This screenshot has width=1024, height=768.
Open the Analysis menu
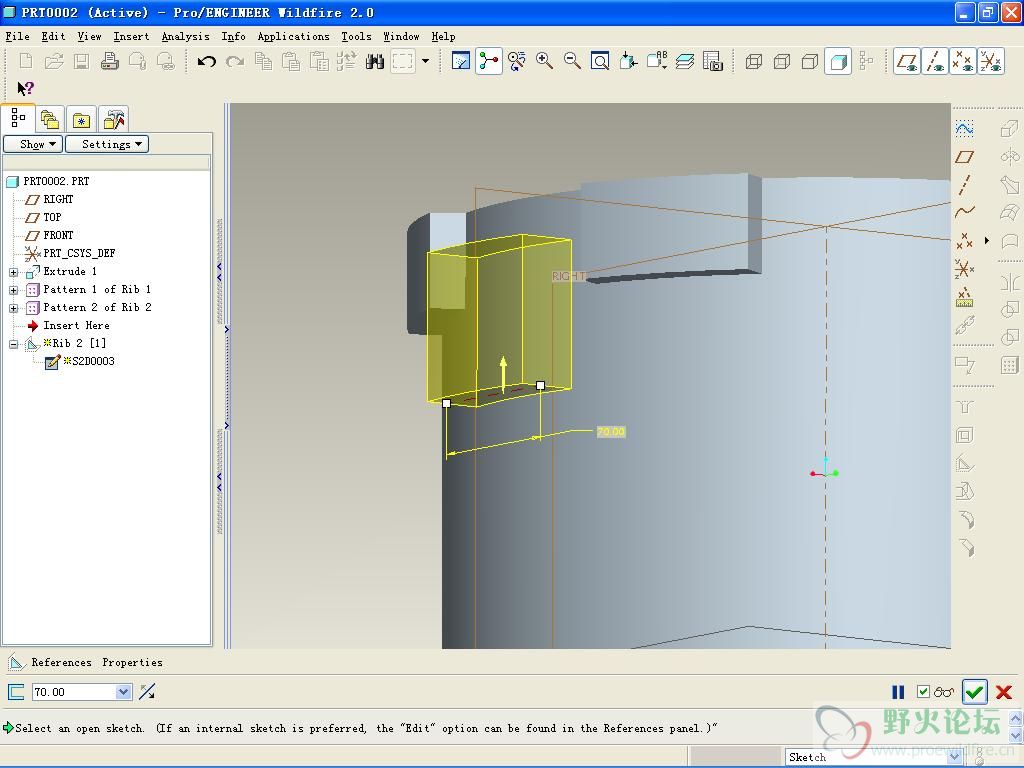[x=186, y=36]
